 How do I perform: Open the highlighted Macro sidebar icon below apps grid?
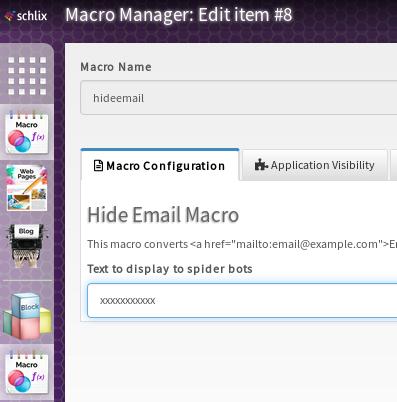tap(27, 132)
